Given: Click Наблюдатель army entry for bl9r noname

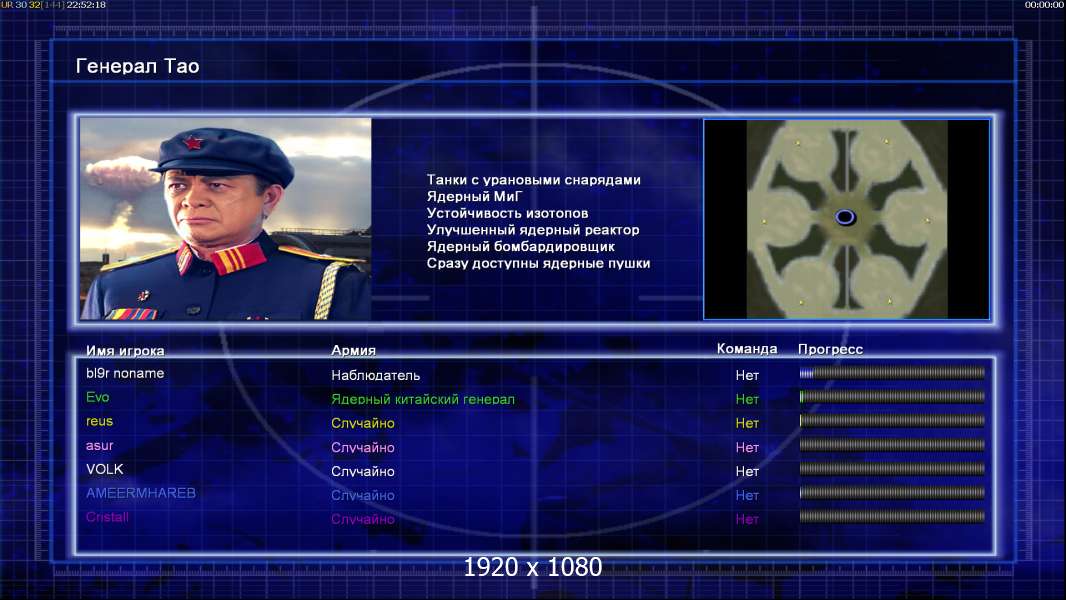Looking at the screenshot, I should click(375, 375).
